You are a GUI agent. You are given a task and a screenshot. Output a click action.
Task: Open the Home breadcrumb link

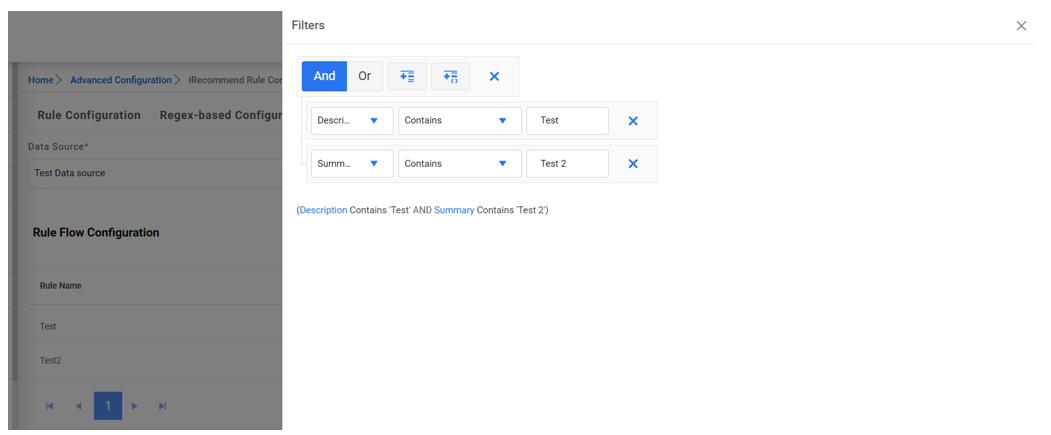(x=41, y=80)
